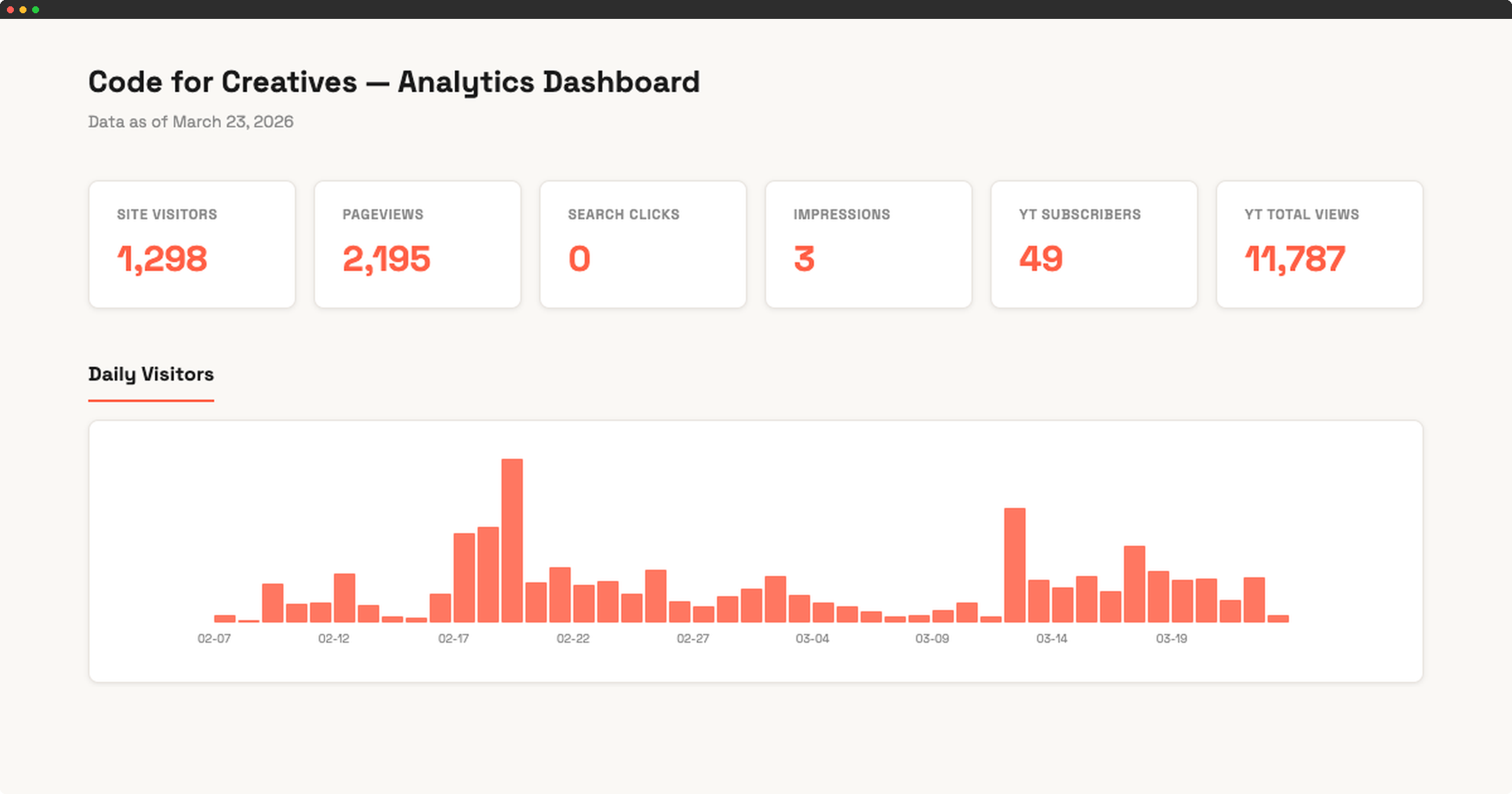Click the Daily Visitors section heading

[x=151, y=374]
